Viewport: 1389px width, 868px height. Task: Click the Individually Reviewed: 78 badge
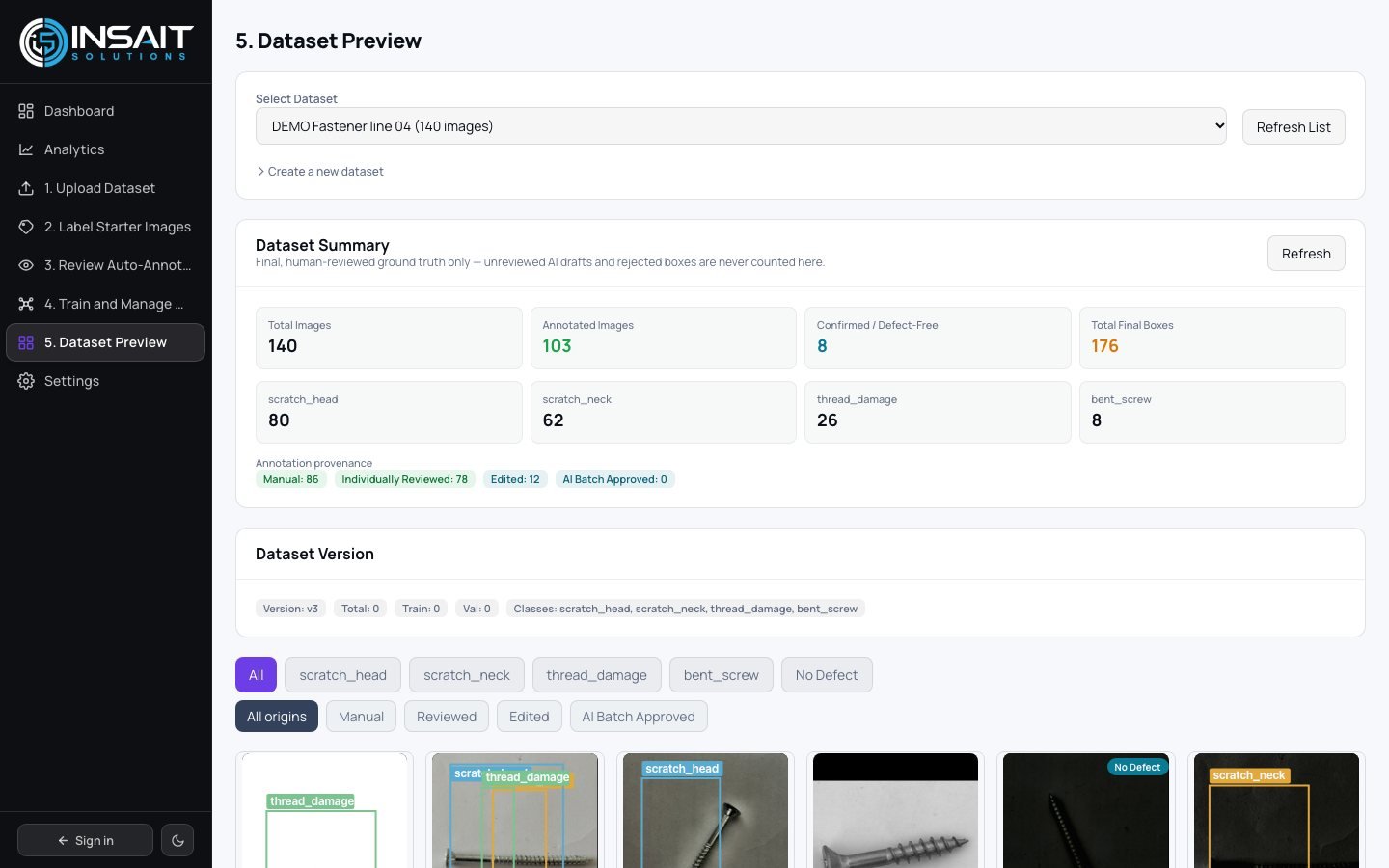[405, 479]
